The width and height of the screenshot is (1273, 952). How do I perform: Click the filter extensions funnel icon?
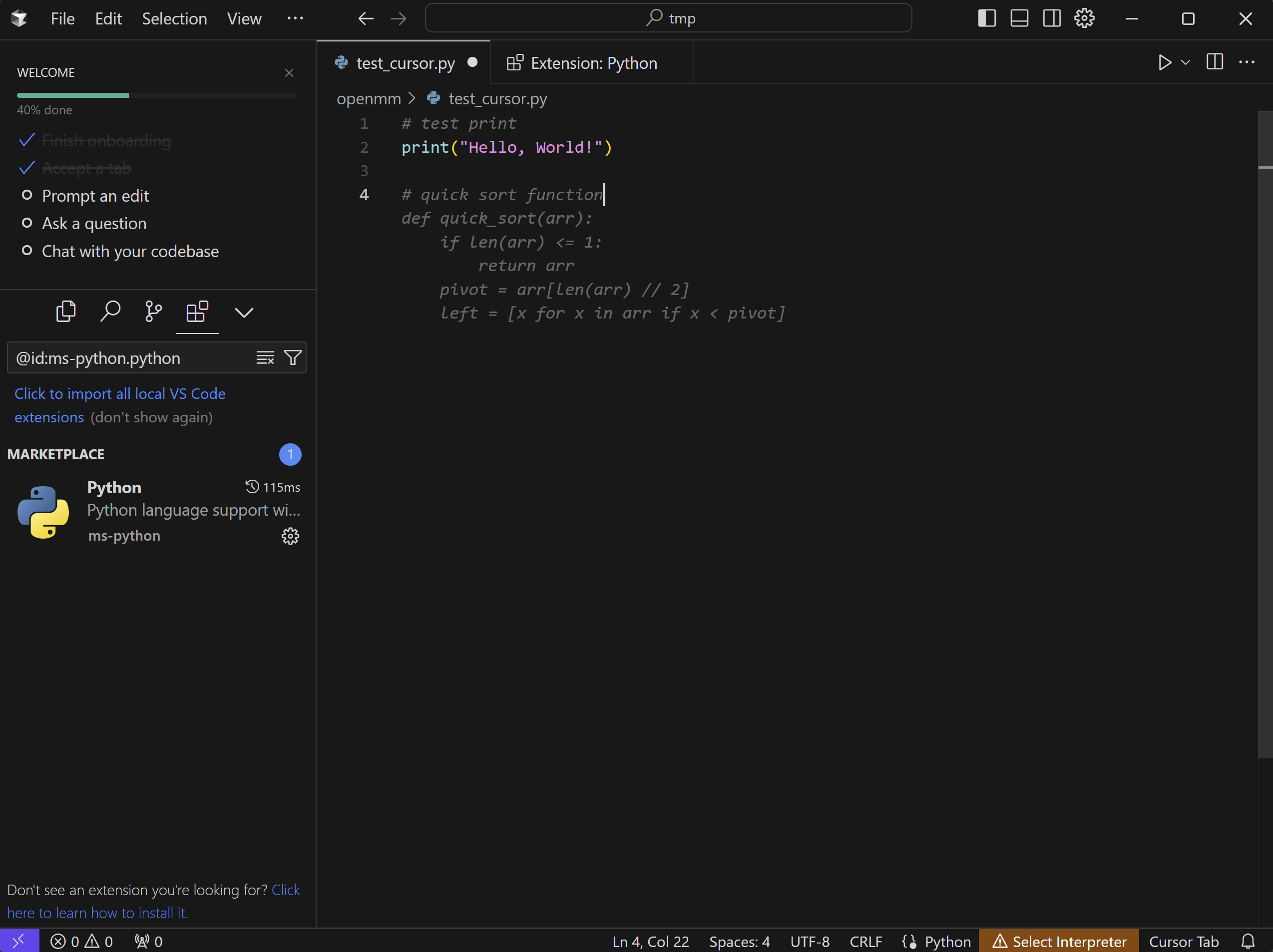[x=293, y=358]
